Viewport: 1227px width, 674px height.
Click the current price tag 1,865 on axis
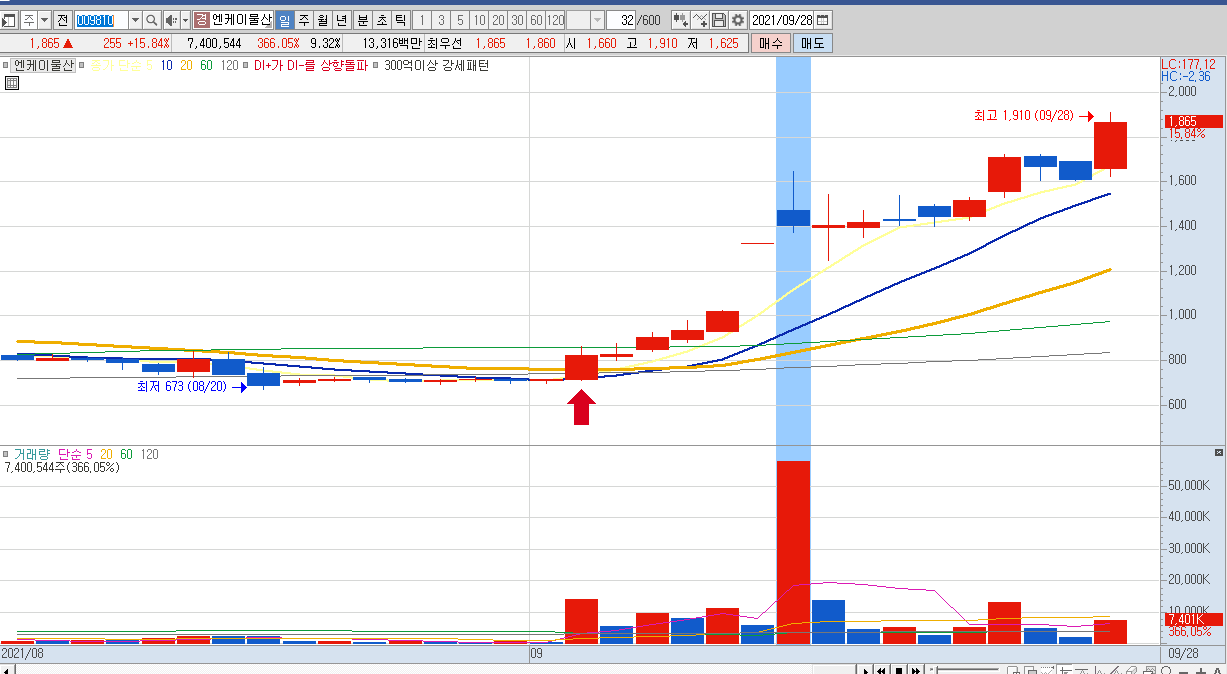tap(1194, 121)
